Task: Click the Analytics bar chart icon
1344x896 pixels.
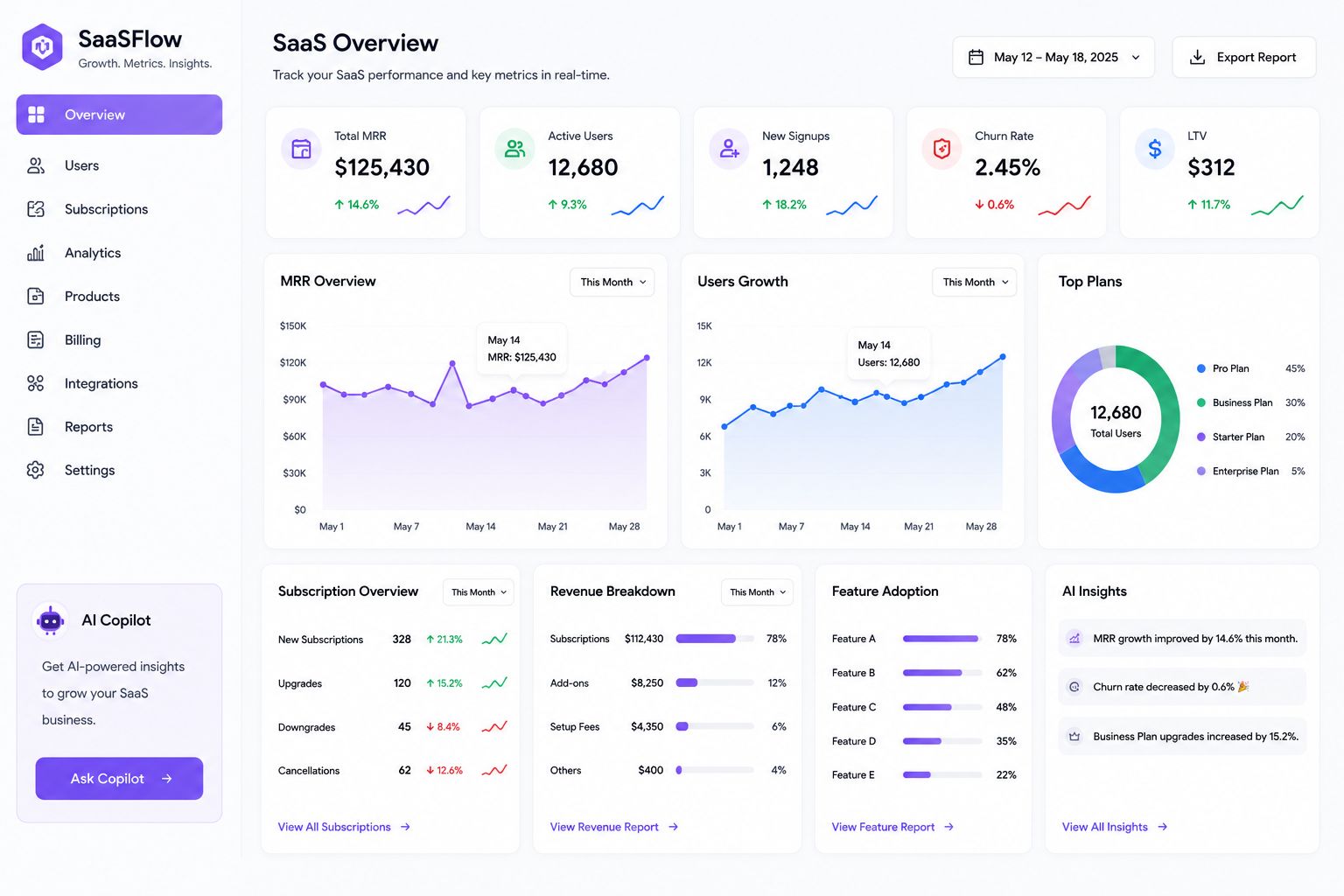Action: (36, 253)
